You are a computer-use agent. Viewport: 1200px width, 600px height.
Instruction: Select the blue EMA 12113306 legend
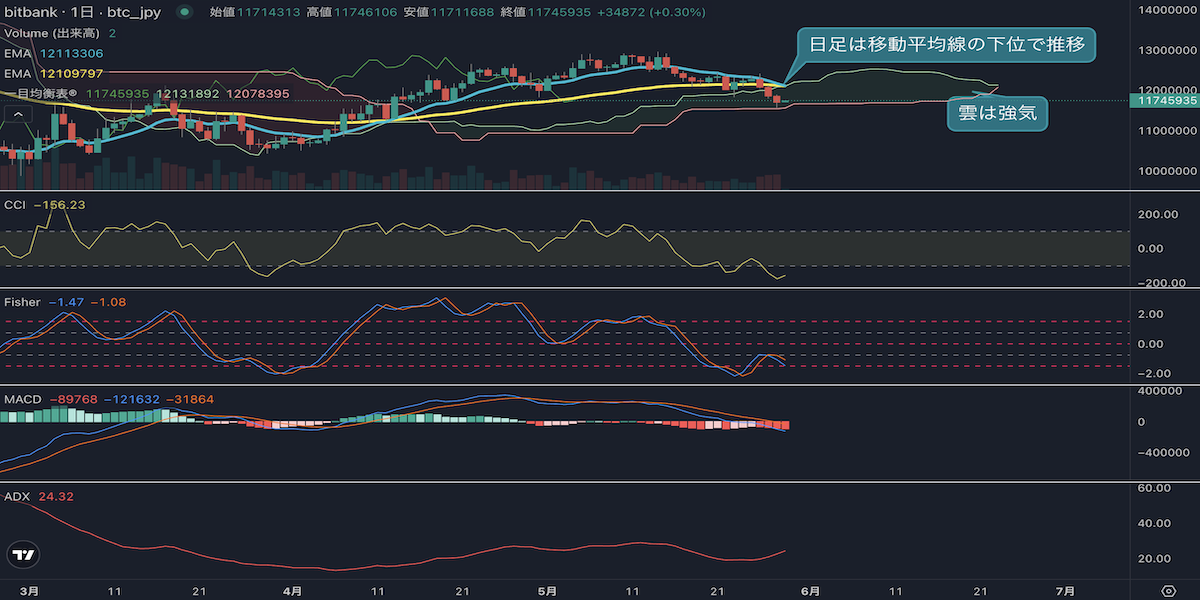(x=54, y=53)
